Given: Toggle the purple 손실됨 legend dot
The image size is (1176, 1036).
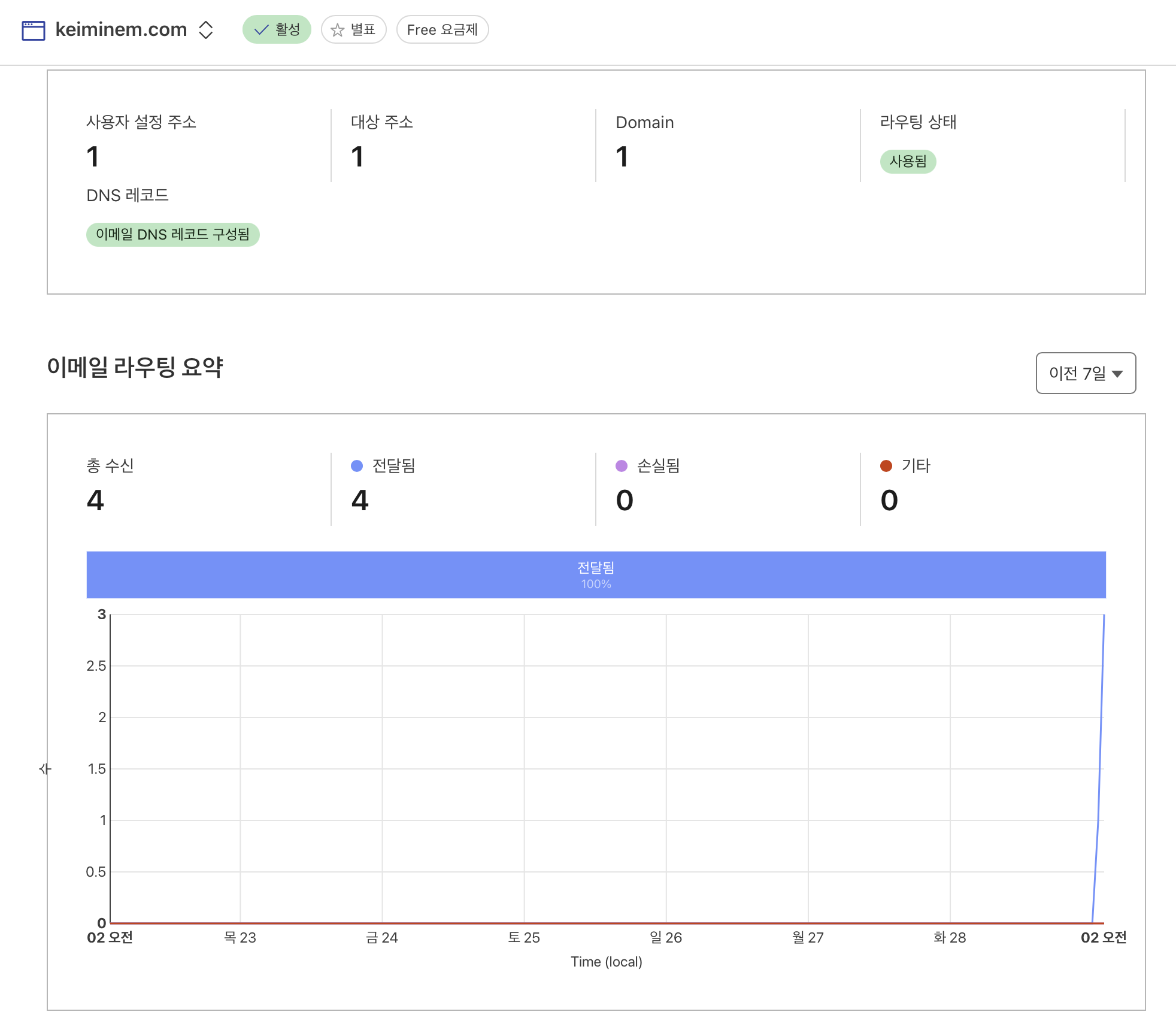Looking at the screenshot, I should click(622, 466).
